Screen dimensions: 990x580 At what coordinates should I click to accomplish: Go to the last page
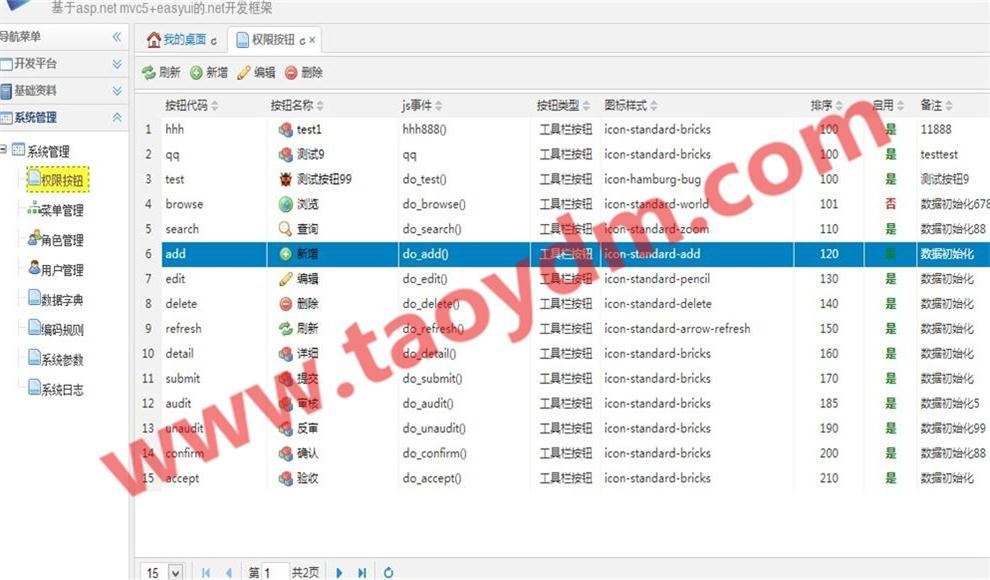pyautogui.click(x=362, y=573)
